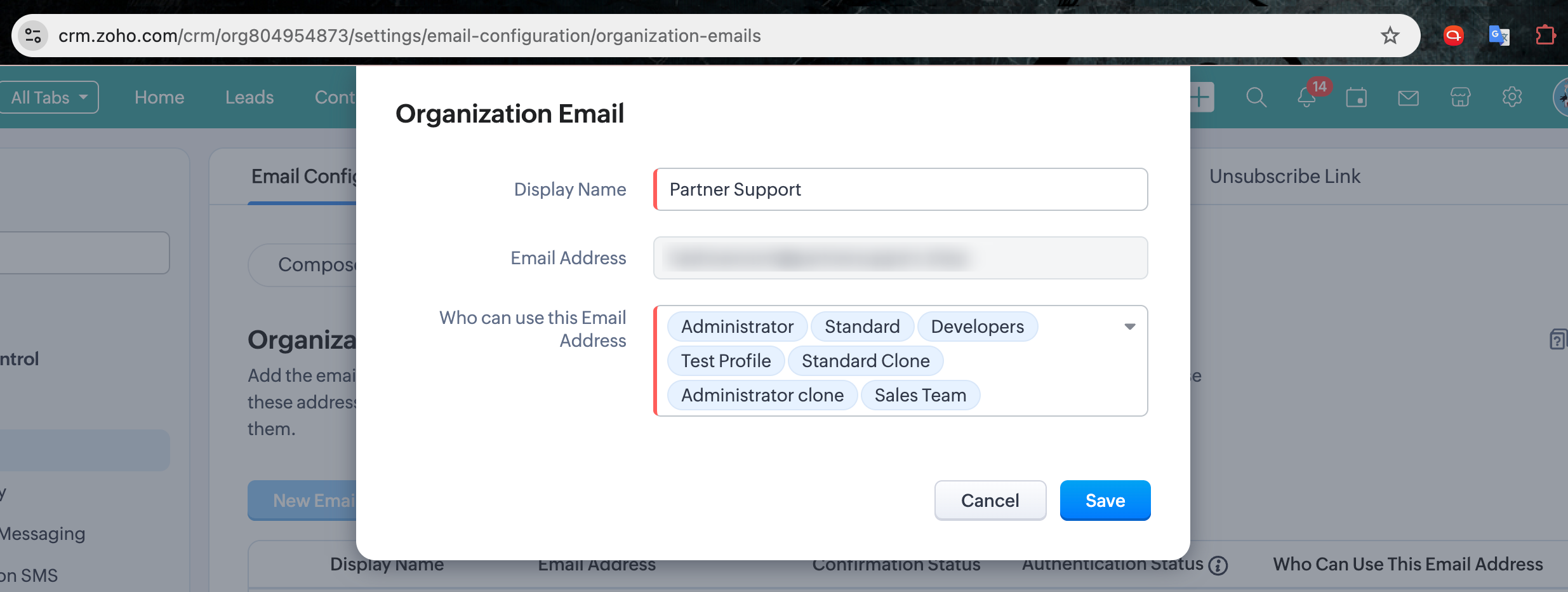This screenshot has height=592, width=1568.
Task: Click the Authentication Status info icon
Action: [x=1218, y=565]
